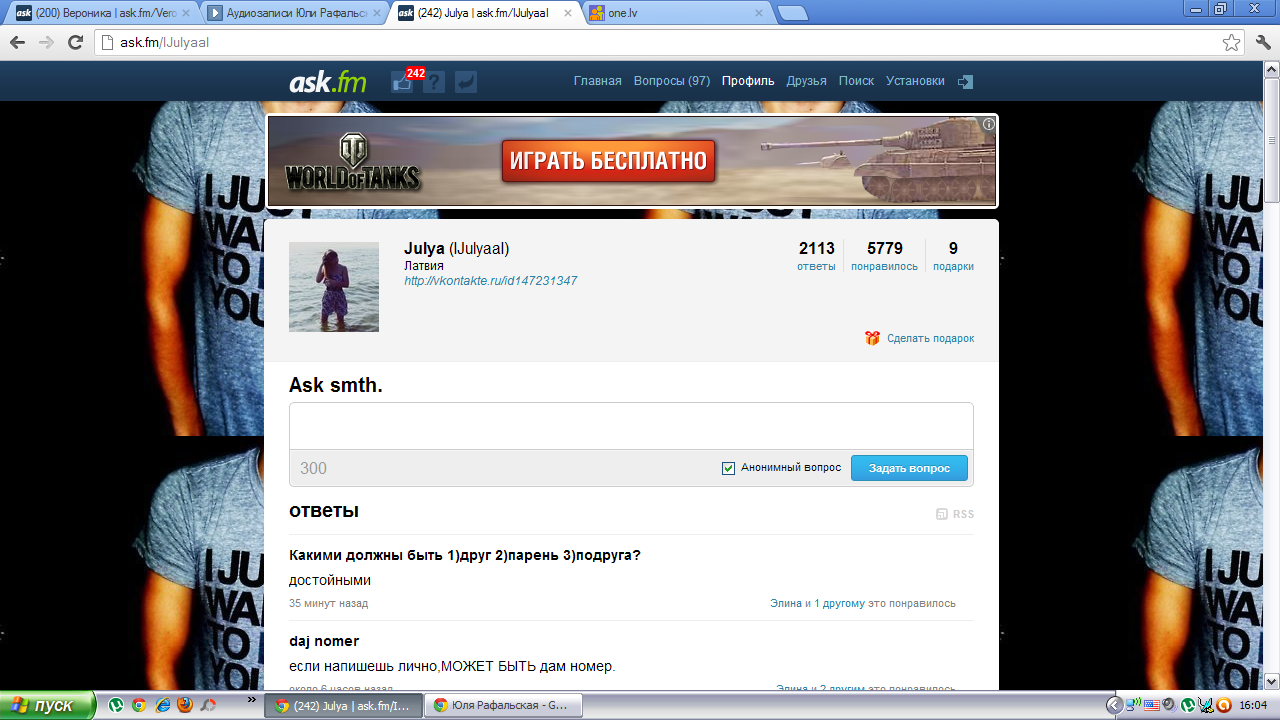Close the active Julya ask.fm tab

tap(568, 14)
